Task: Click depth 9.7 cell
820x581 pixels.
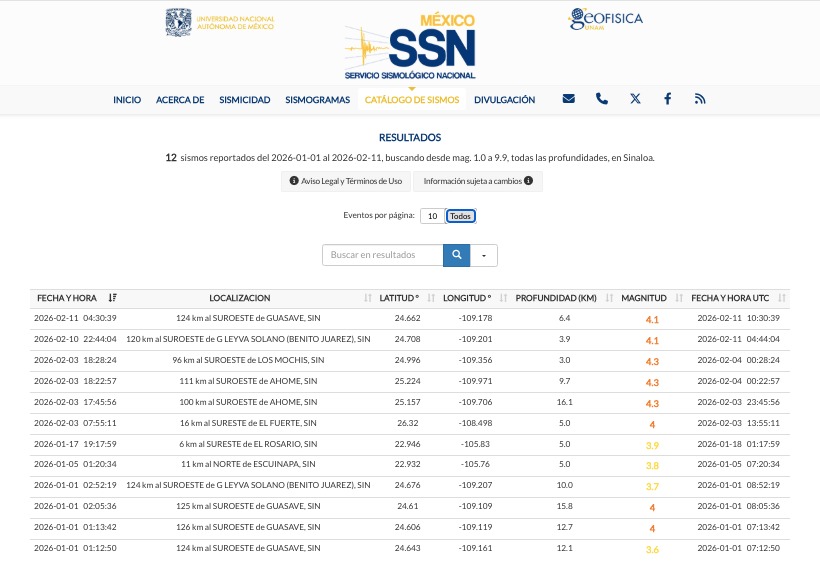Action: (565, 381)
